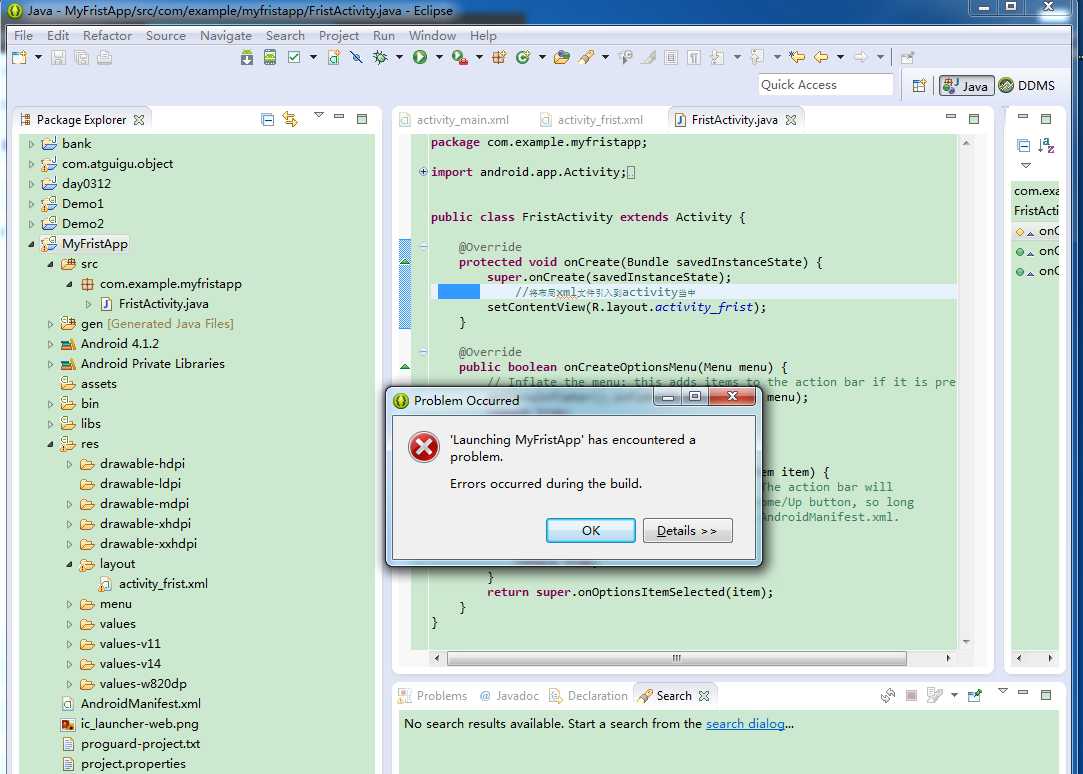Click the search dialog link

click(745, 724)
